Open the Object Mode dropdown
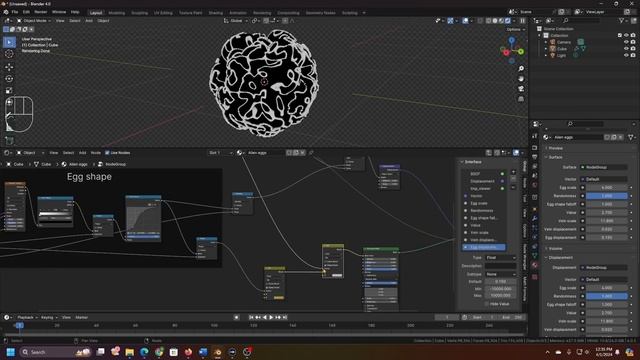 [34, 20]
